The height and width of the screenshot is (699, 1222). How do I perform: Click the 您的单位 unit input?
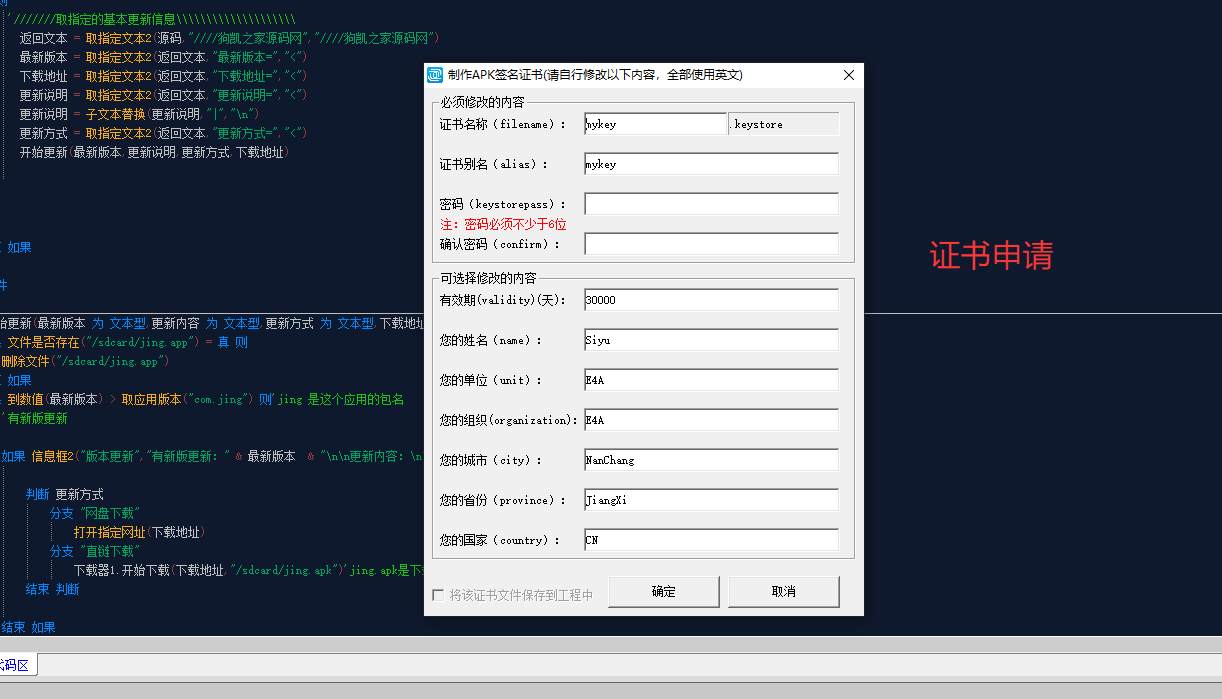pos(711,380)
